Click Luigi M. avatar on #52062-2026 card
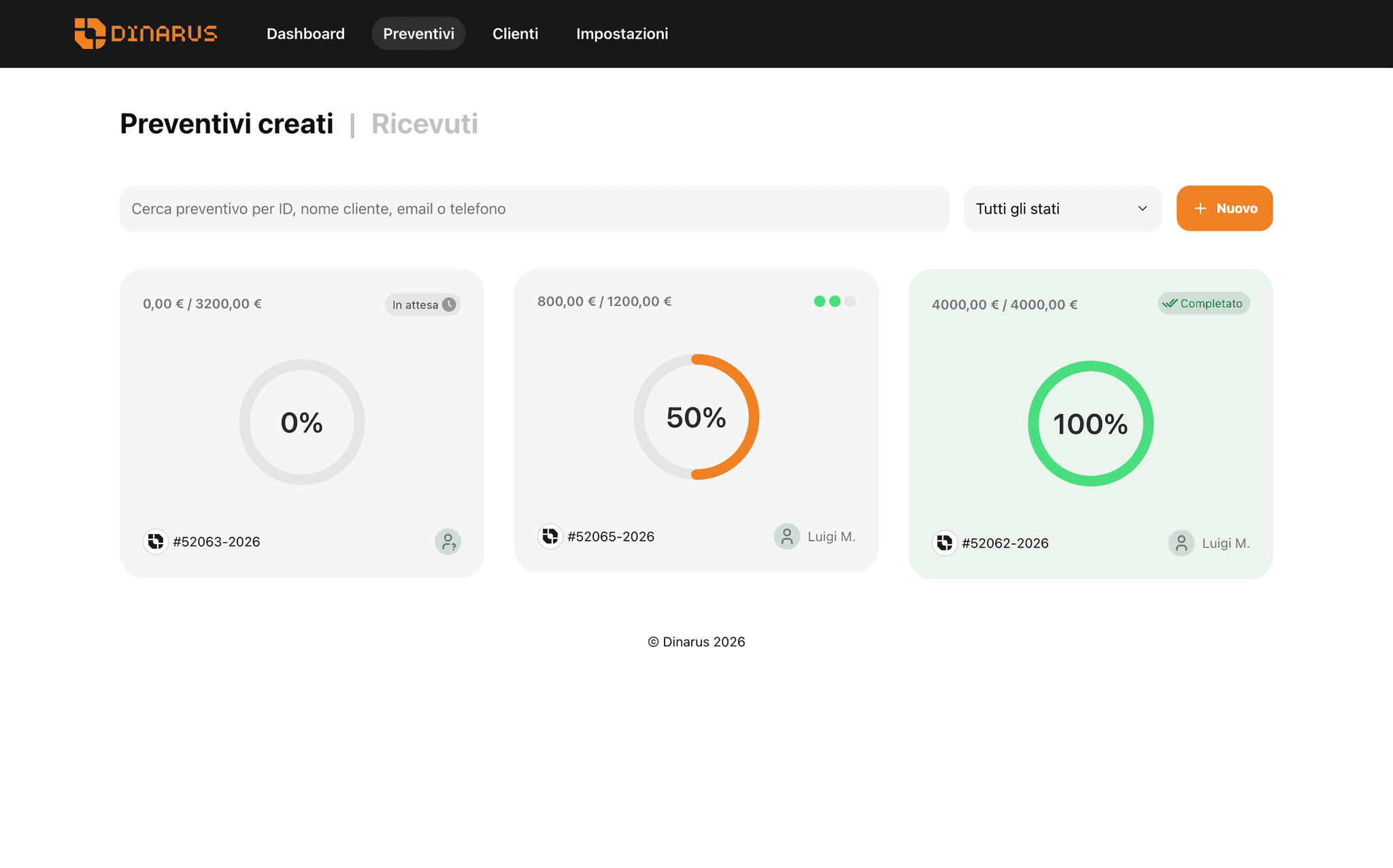The width and height of the screenshot is (1393, 868). 1181,543
